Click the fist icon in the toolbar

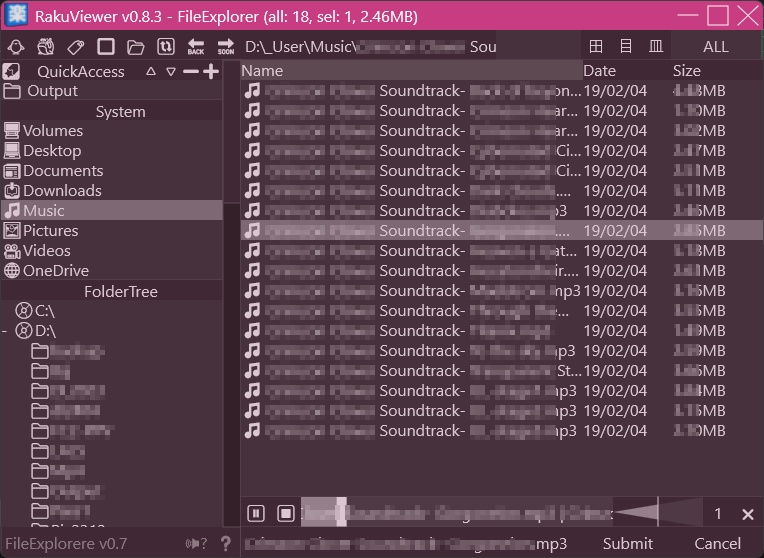coord(46,47)
